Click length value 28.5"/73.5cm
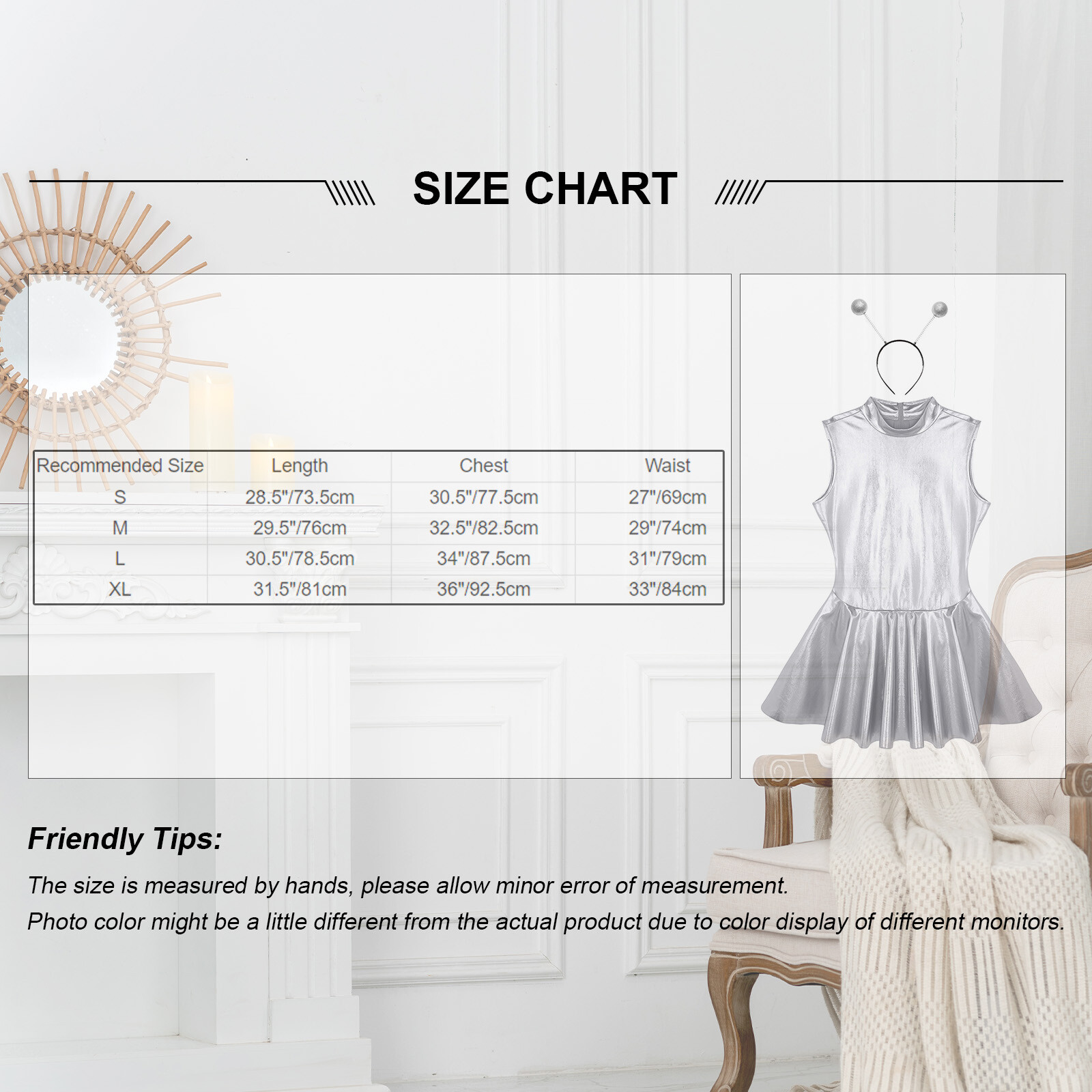This screenshot has width=1092, height=1092. (300, 497)
